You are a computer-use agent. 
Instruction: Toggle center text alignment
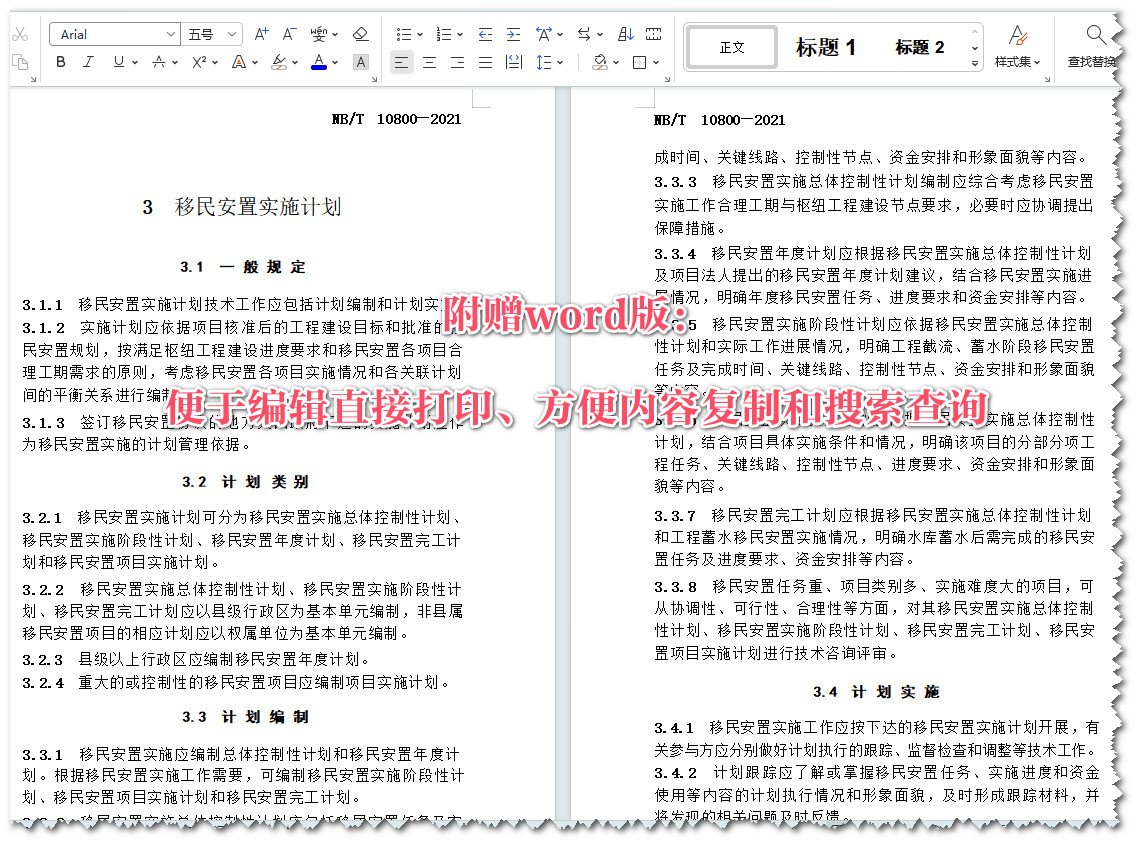[x=429, y=62]
